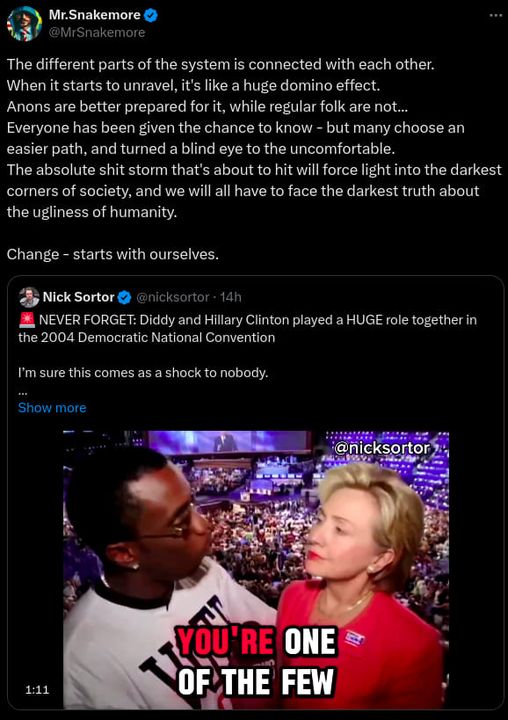Click the 'domino effect' sentence in main post

coord(193,85)
